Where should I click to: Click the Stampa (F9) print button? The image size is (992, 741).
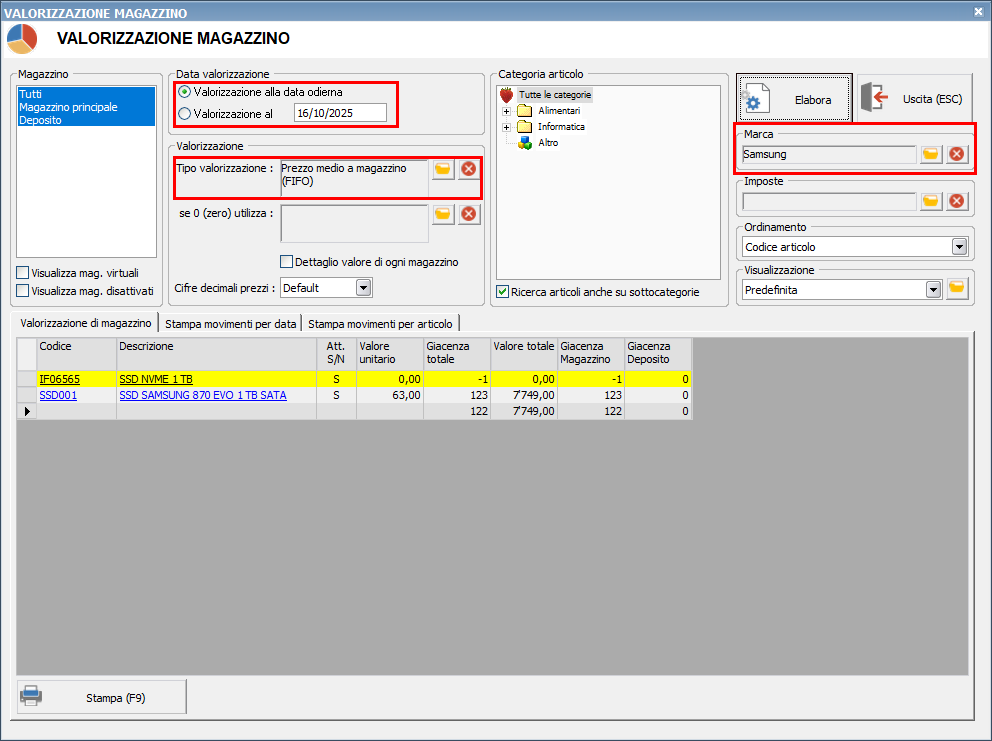101,697
